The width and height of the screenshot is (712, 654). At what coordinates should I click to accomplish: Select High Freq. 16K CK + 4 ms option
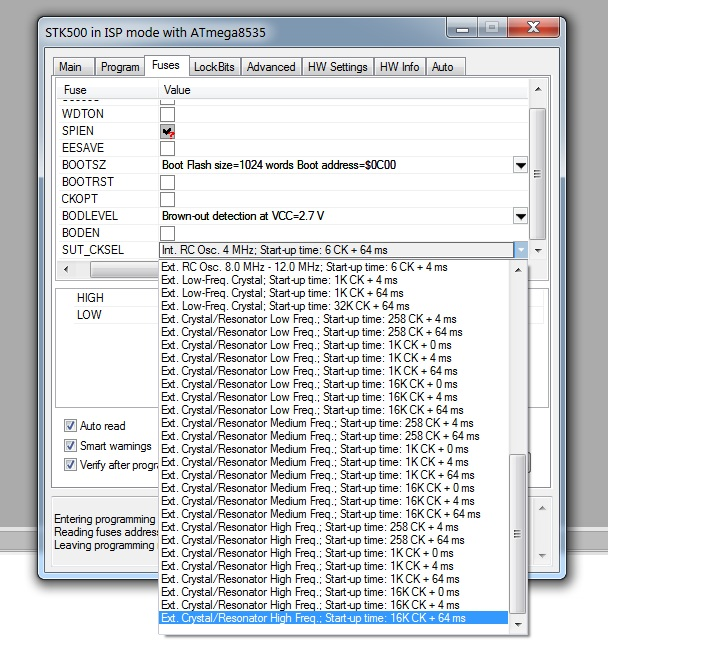point(334,605)
